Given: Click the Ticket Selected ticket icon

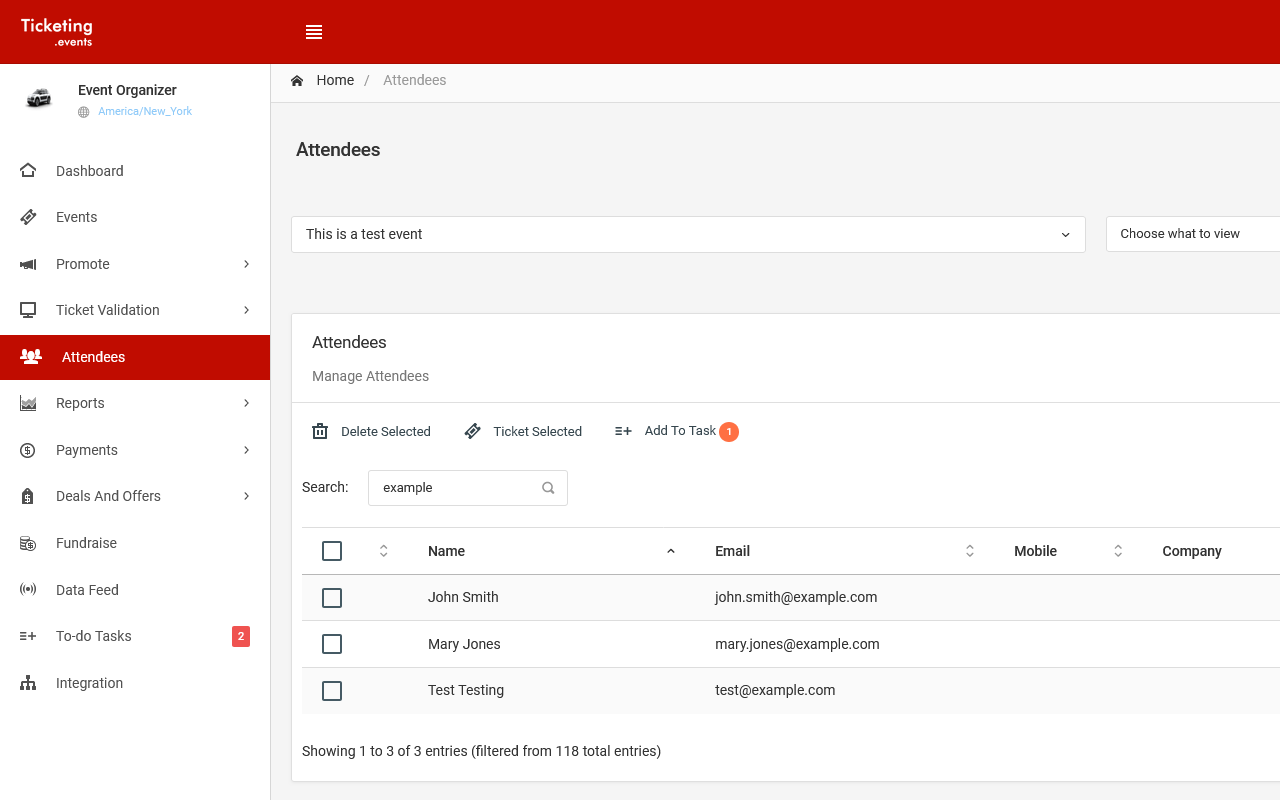Looking at the screenshot, I should point(472,431).
